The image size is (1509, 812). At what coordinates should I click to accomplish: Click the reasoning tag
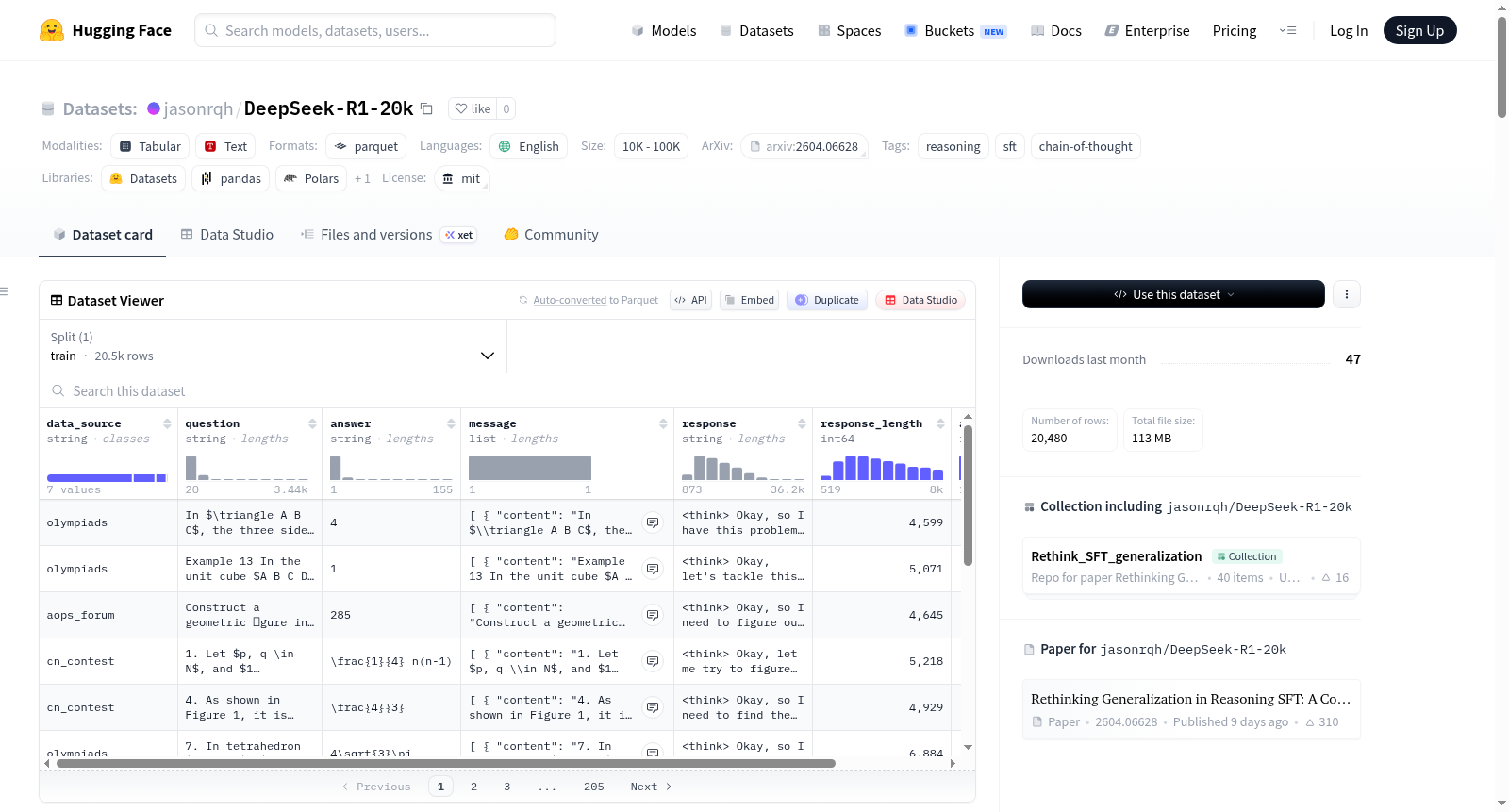pyautogui.click(x=953, y=146)
